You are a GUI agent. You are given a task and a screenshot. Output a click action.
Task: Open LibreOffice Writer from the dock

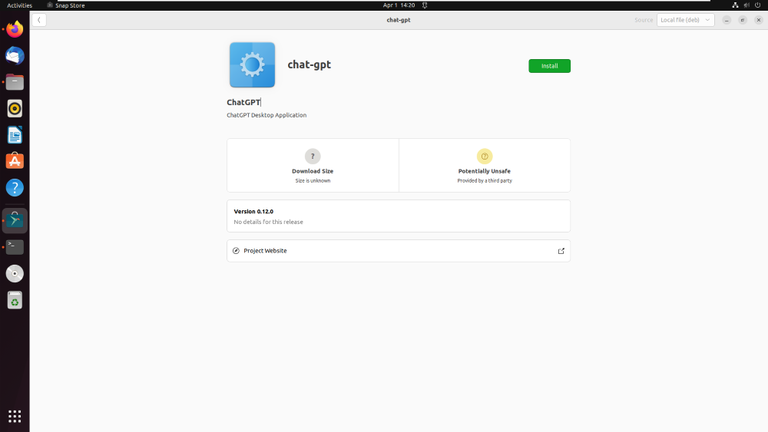15,135
